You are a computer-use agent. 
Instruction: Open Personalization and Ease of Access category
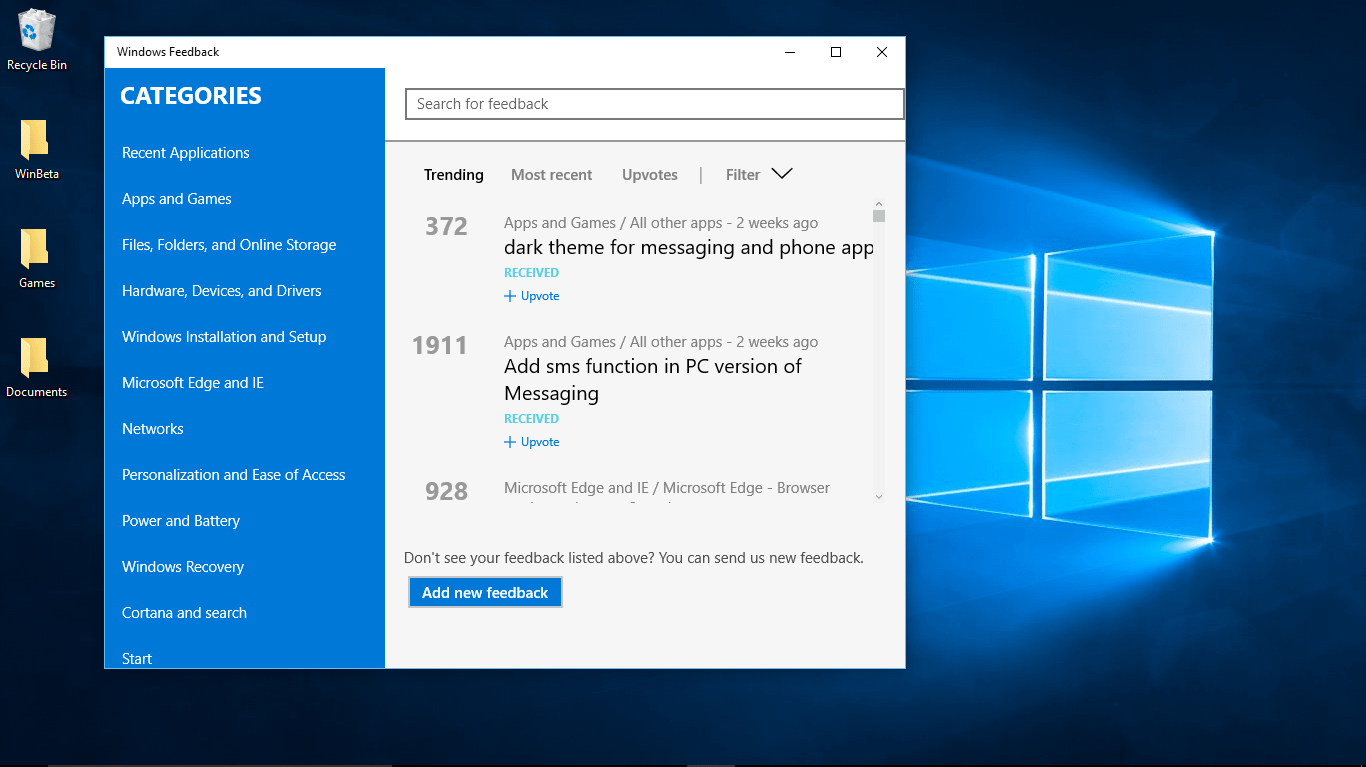[234, 475]
